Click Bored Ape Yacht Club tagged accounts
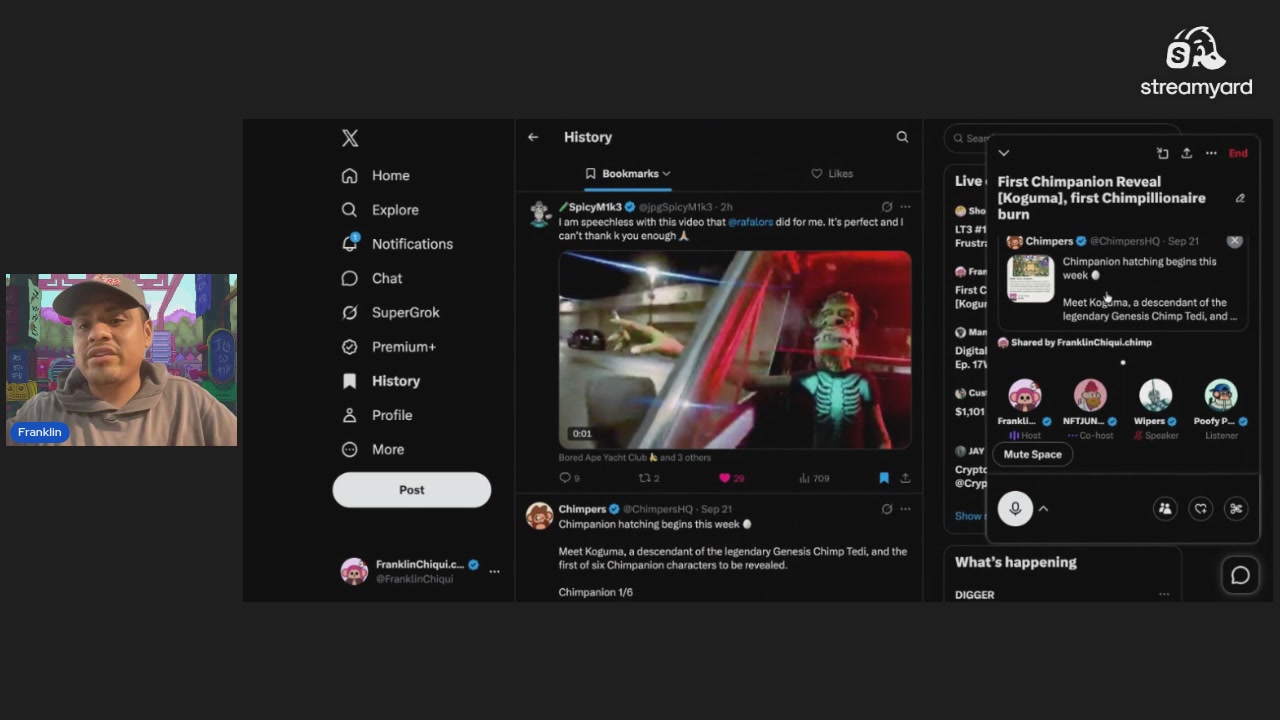The height and width of the screenshot is (720, 1280). pos(635,458)
